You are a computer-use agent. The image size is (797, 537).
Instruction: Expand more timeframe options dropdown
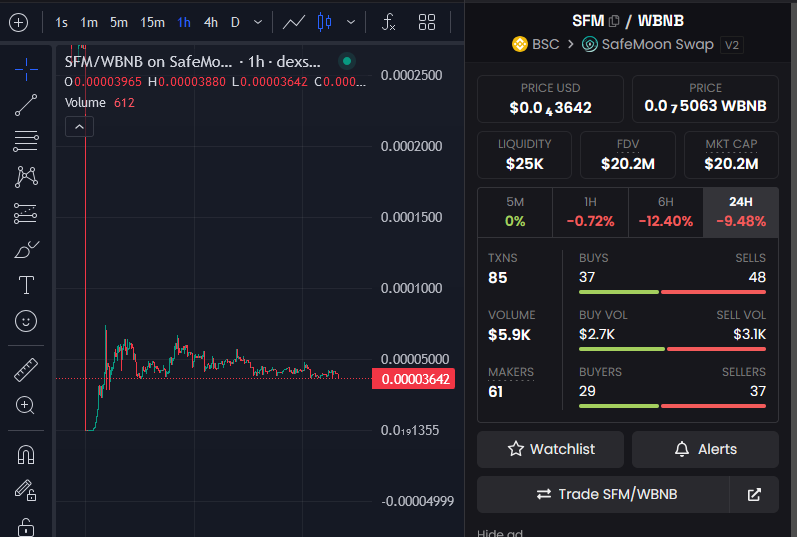point(258,22)
